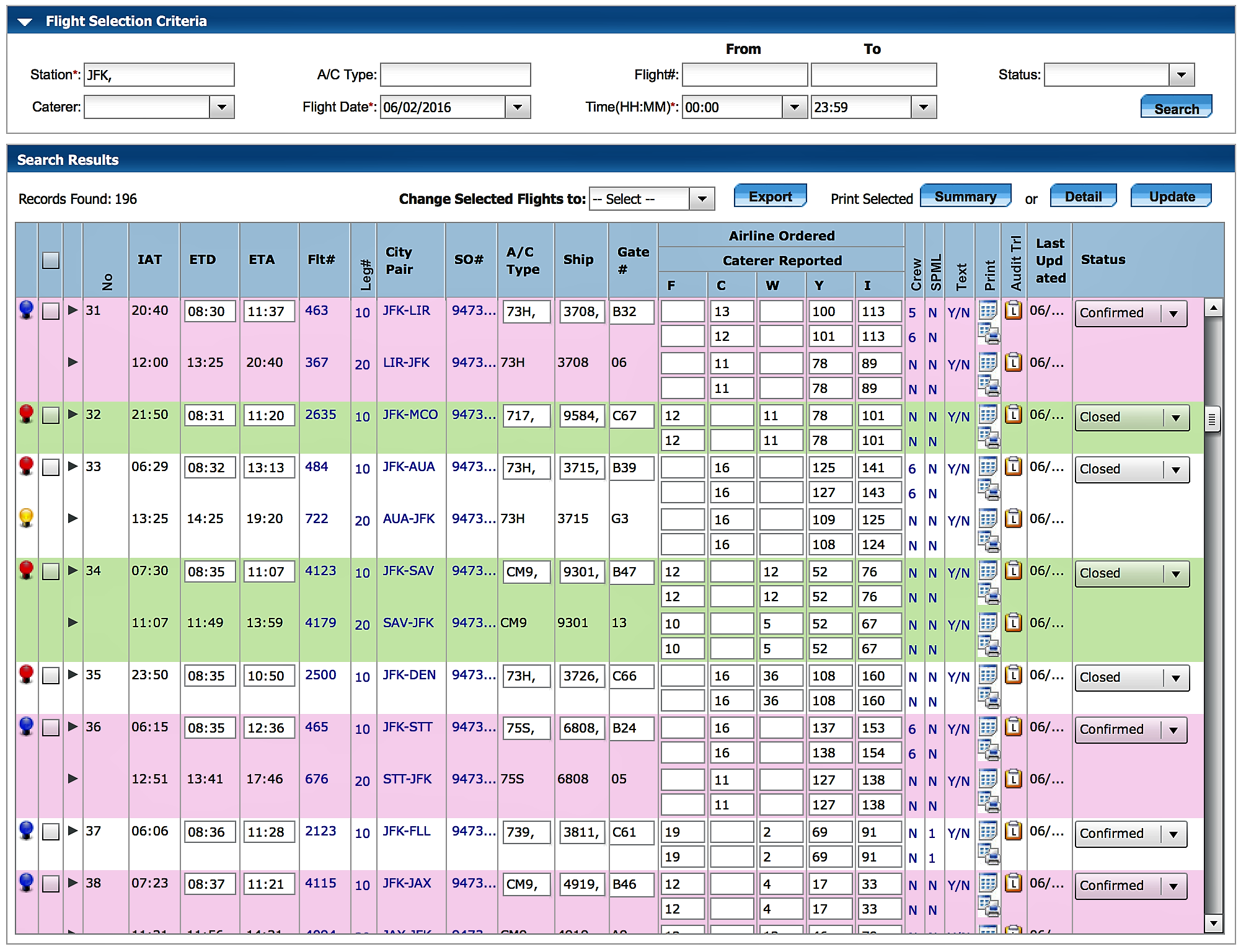Open the audit trail for JFK-DEN flight
1246x952 pixels.
pos(1013,674)
